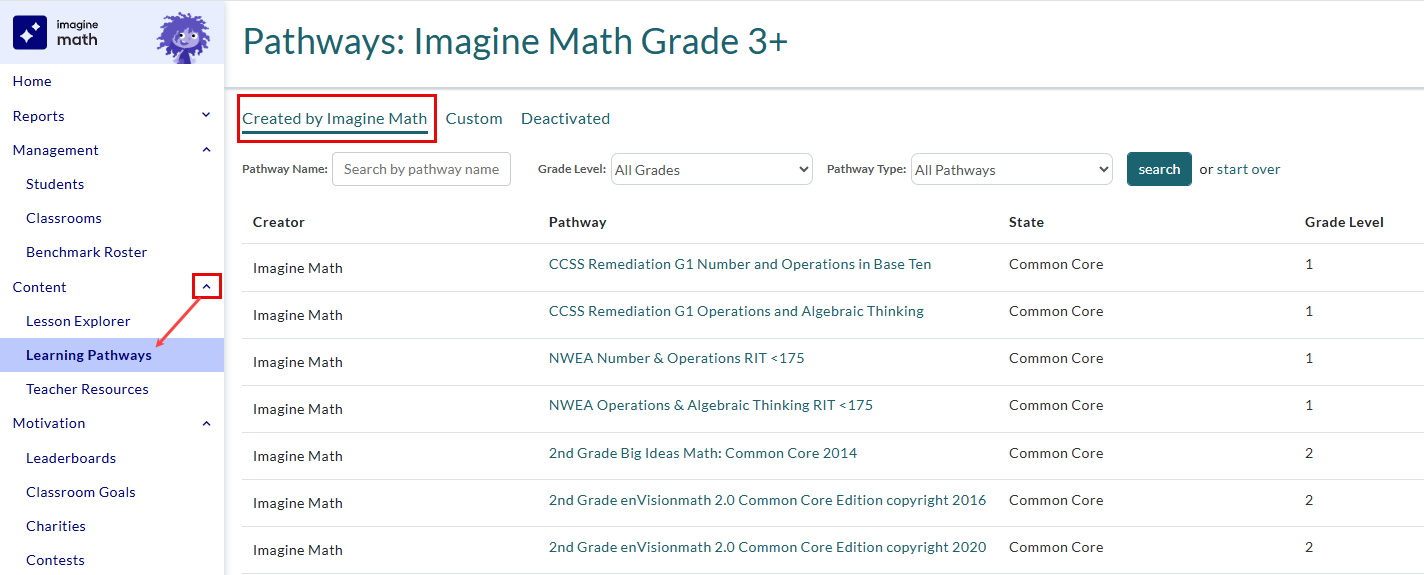1424x575 pixels.
Task: Switch to the Custom tab
Action: tap(474, 118)
